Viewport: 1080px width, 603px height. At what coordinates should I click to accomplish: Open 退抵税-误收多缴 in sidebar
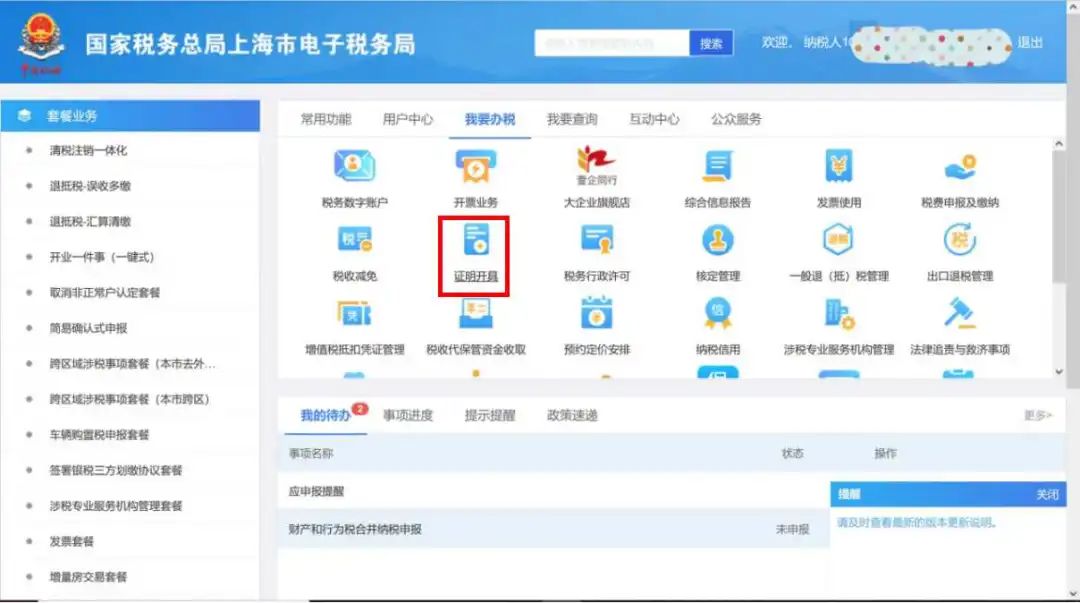[x=90, y=186]
